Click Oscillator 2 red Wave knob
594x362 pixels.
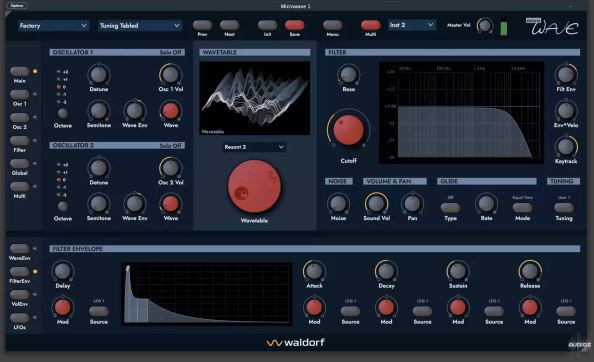[170, 204]
